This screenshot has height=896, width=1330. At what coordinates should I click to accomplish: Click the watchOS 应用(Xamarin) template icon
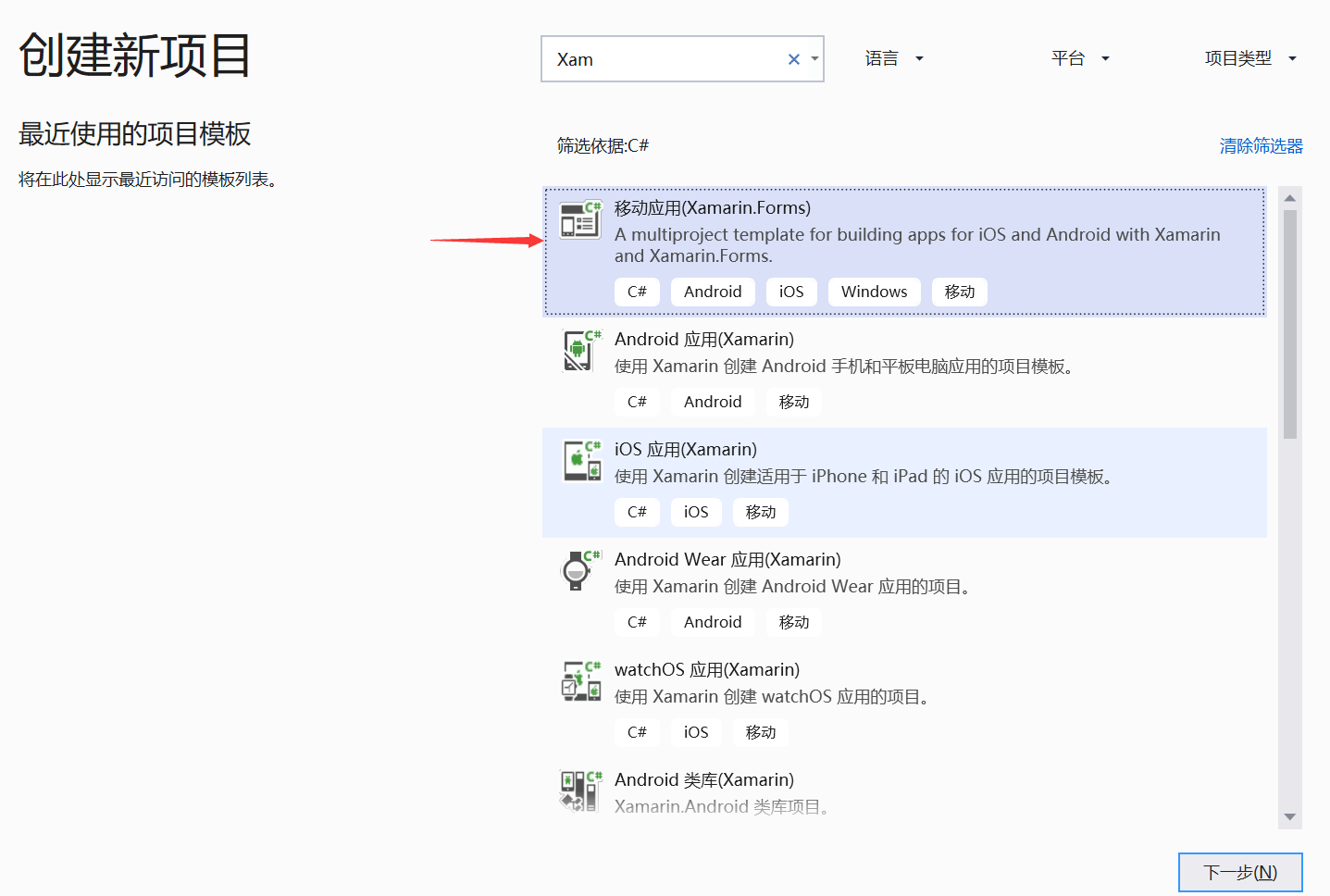pyautogui.click(x=581, y=680)
